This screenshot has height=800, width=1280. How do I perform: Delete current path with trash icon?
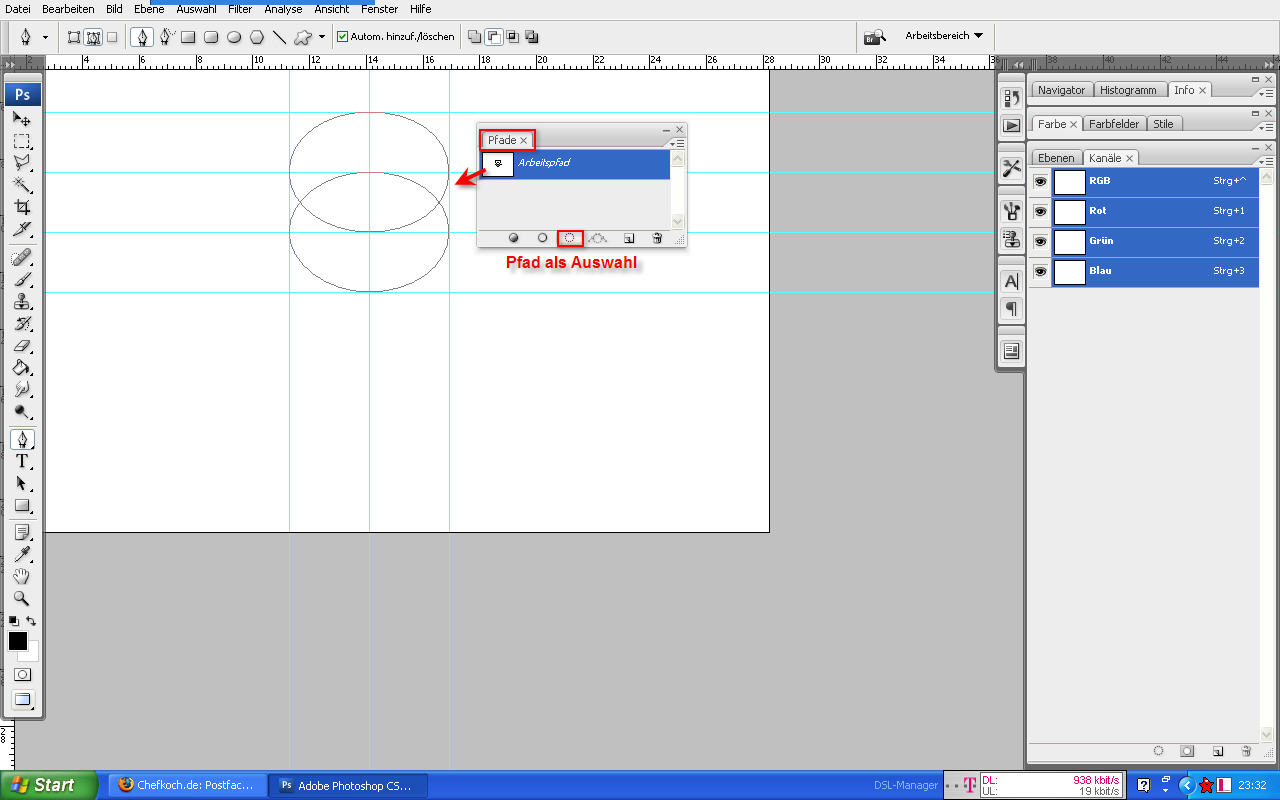(x=657, y=238)
